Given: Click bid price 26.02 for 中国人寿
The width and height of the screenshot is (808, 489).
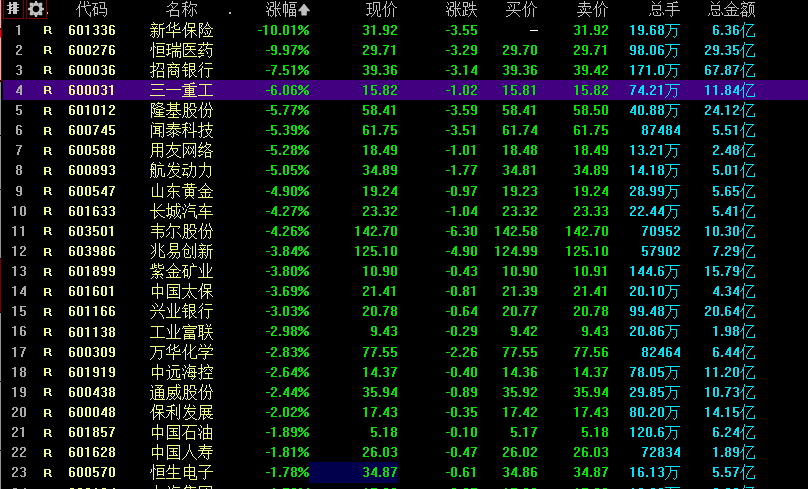Looking at the screenshot, I should pyautogui.click(x=520, y=453).
